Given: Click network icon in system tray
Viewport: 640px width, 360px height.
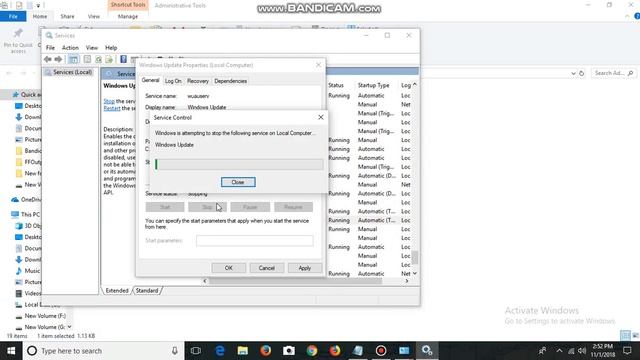Looking at the screenshot, I should tap(571, 351).
